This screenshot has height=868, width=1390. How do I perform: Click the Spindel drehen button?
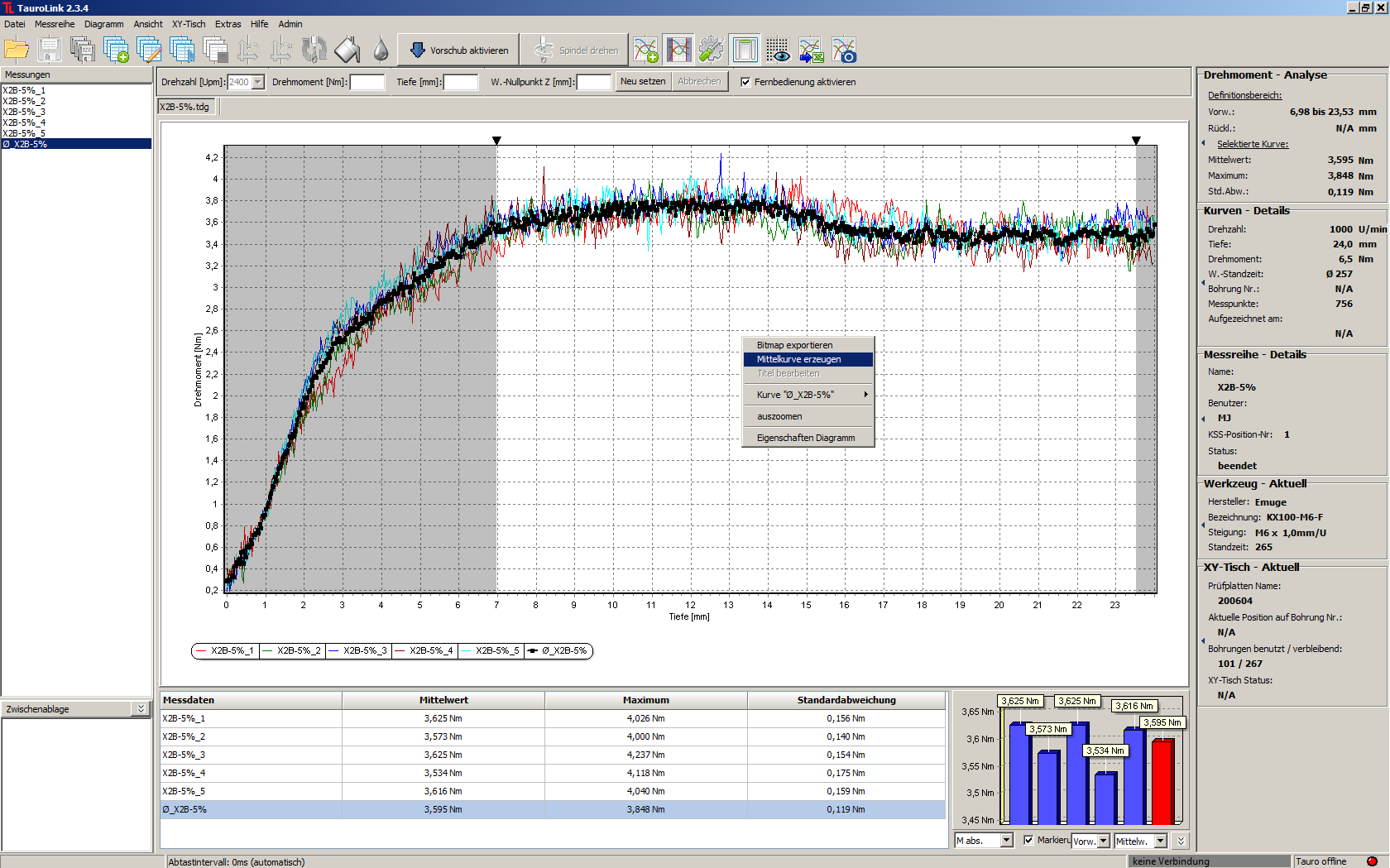[574, 50]
